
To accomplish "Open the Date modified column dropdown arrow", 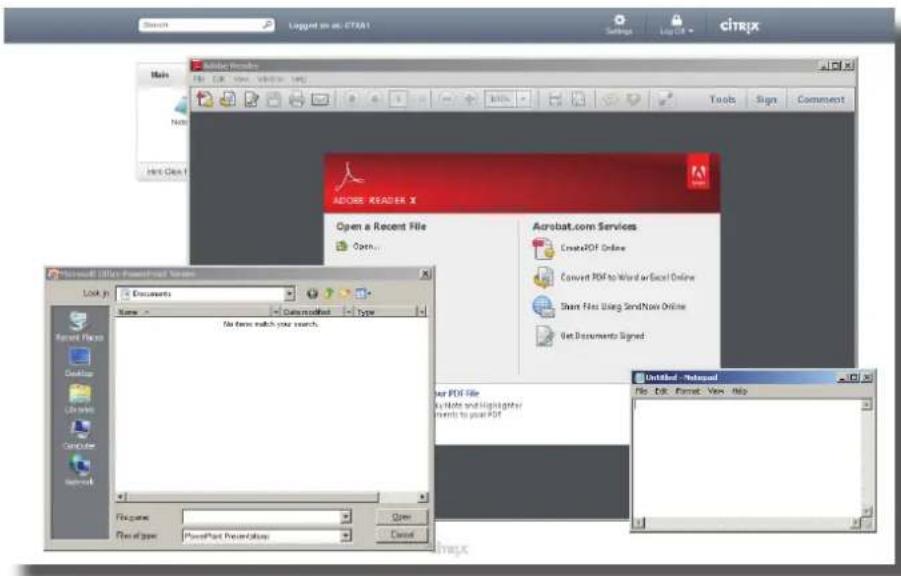I will coord(348,312).
